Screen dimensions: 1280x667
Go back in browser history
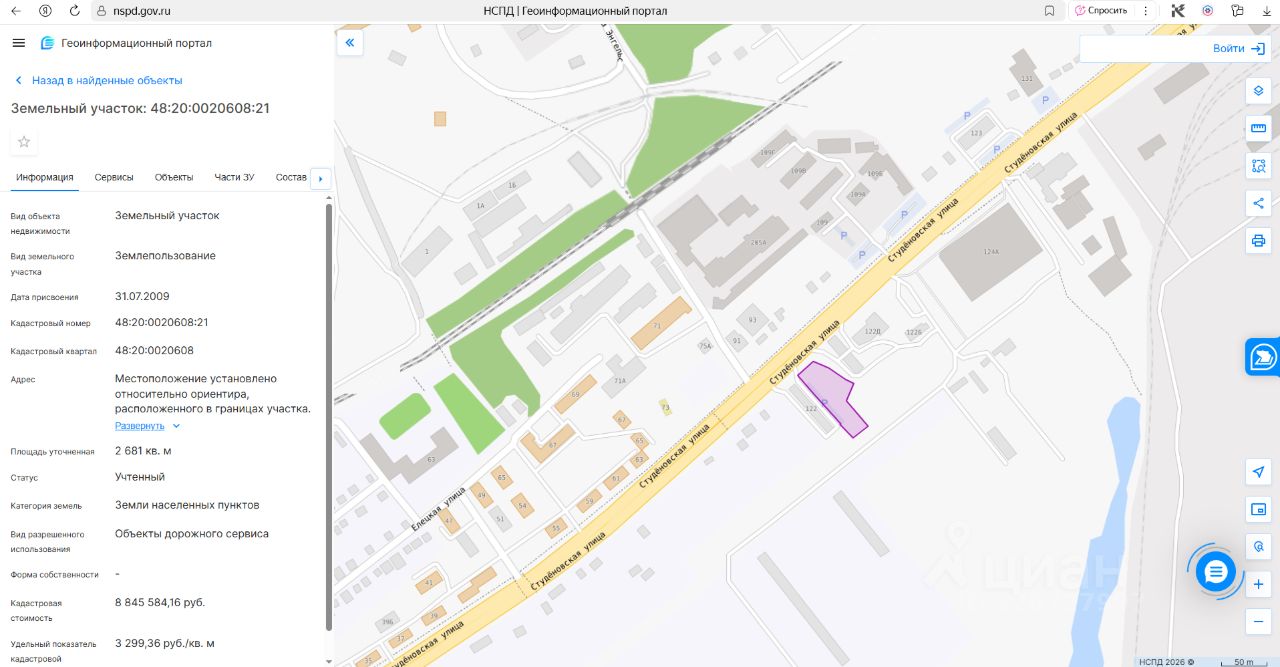[15, 11]
